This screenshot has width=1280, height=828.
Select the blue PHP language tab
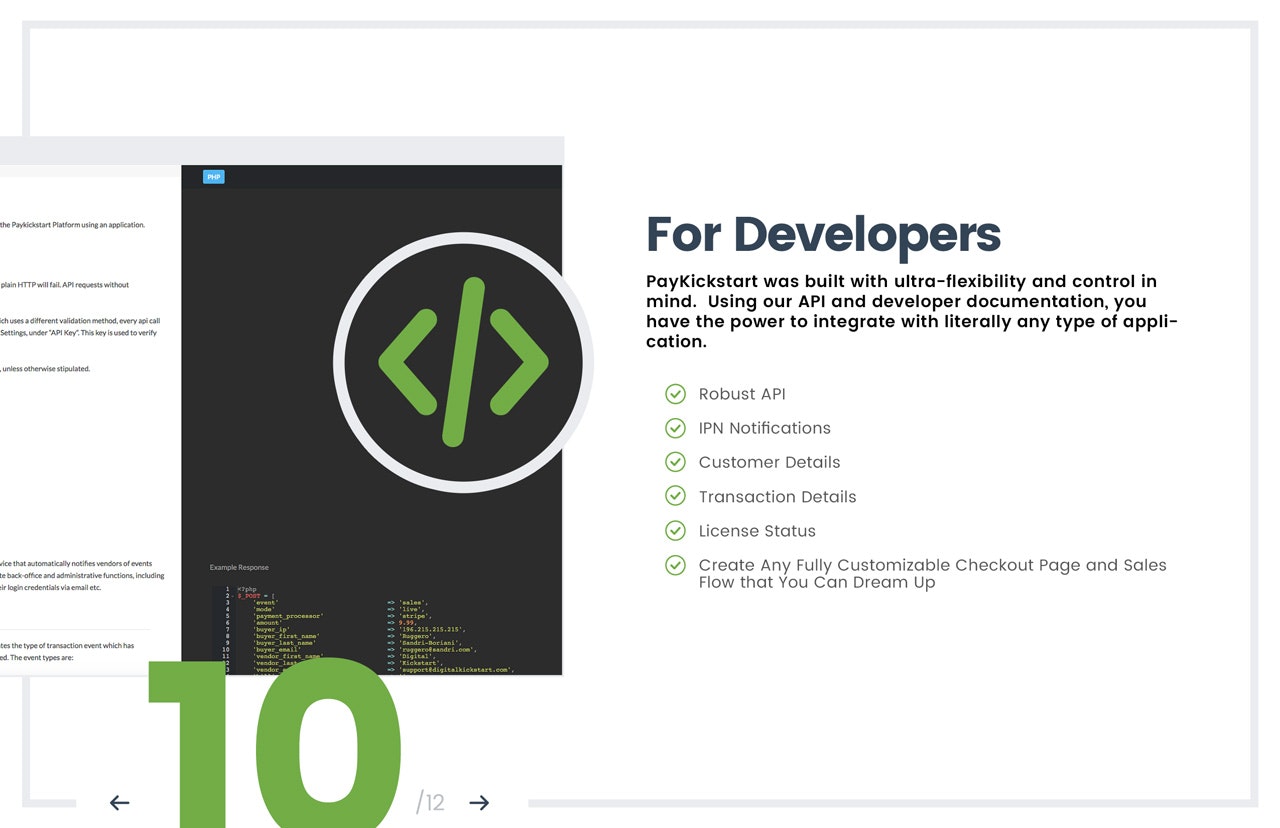(213, 177)
